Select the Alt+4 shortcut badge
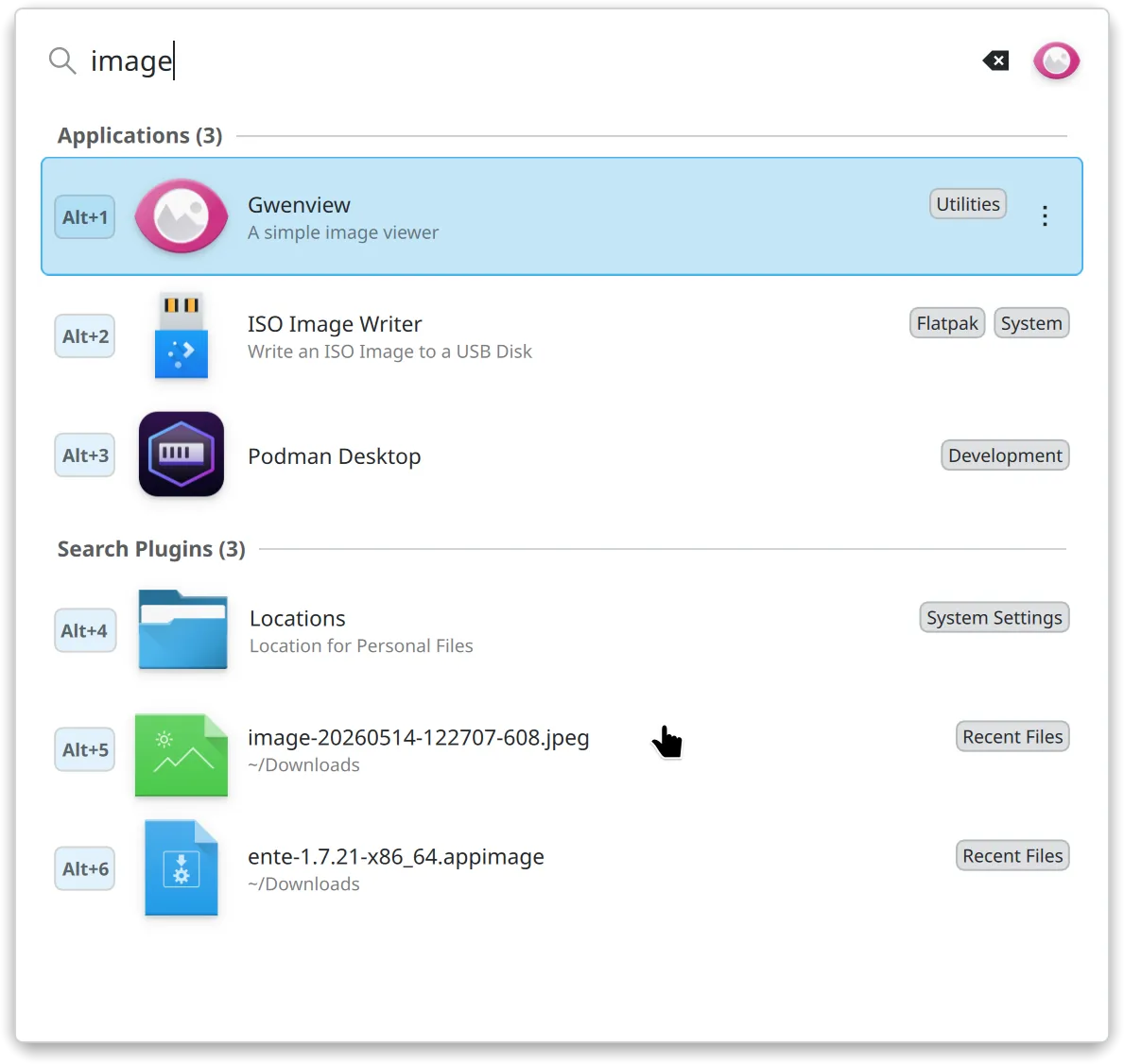This screenshot has width=1124, height=1064. 84,630
